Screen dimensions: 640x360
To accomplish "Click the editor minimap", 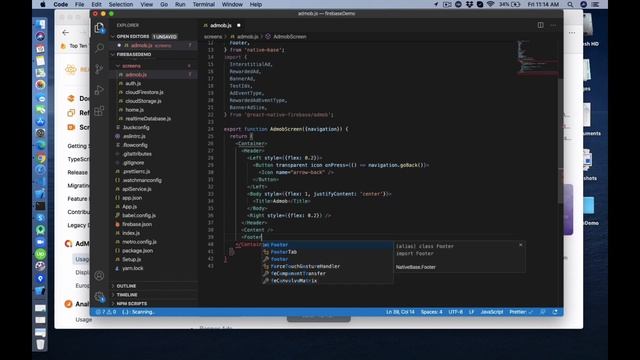I will click(537, 57).
